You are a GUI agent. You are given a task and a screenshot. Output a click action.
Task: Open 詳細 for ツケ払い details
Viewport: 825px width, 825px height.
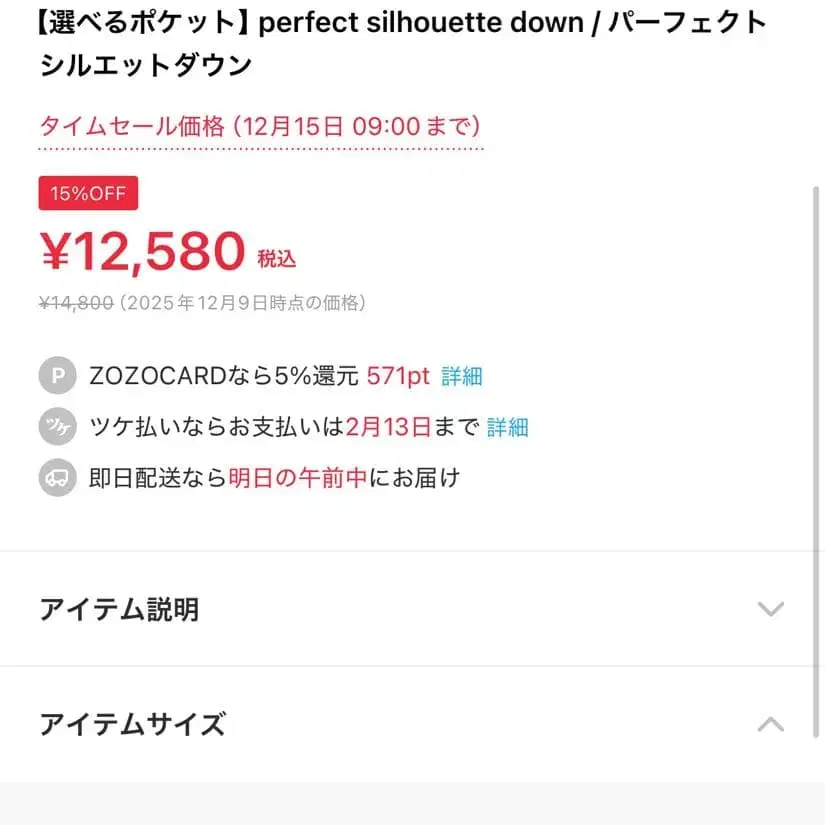(510, 426)
